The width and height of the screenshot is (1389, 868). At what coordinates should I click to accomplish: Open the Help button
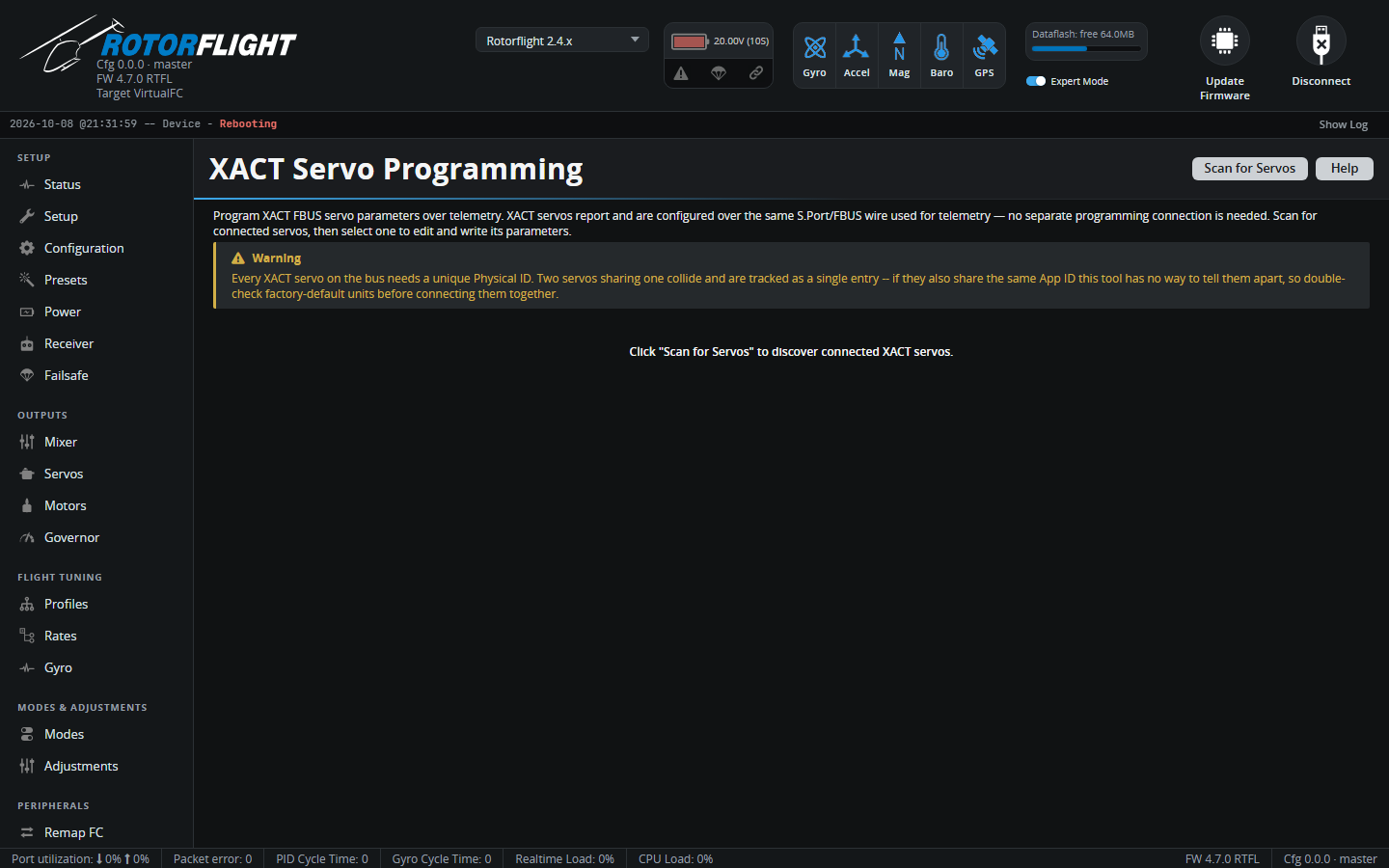(x=1345, y=169)
